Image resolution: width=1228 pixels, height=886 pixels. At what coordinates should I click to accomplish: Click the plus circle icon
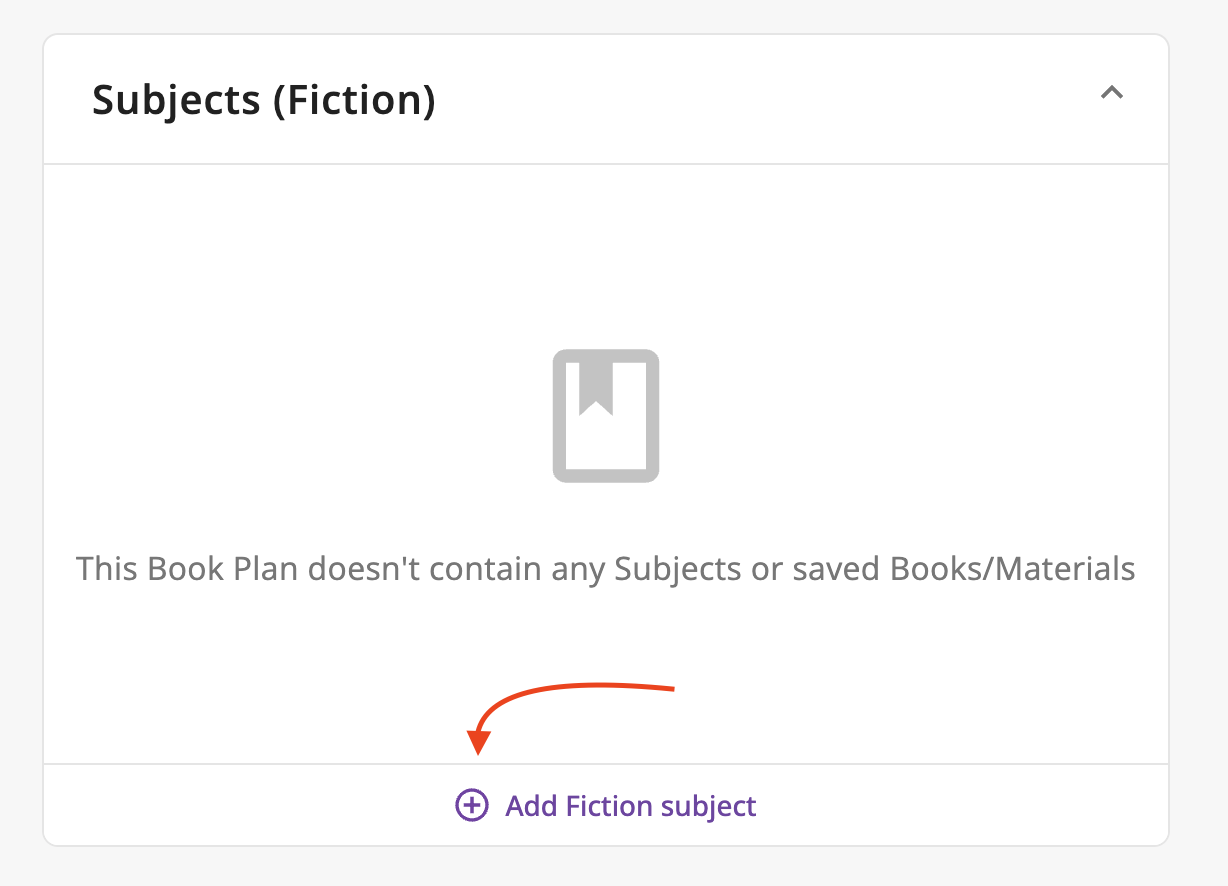coord(471,805)
